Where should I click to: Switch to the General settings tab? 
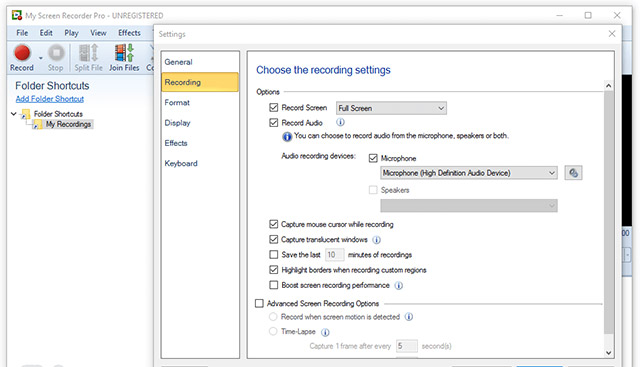tap(200, 62)
